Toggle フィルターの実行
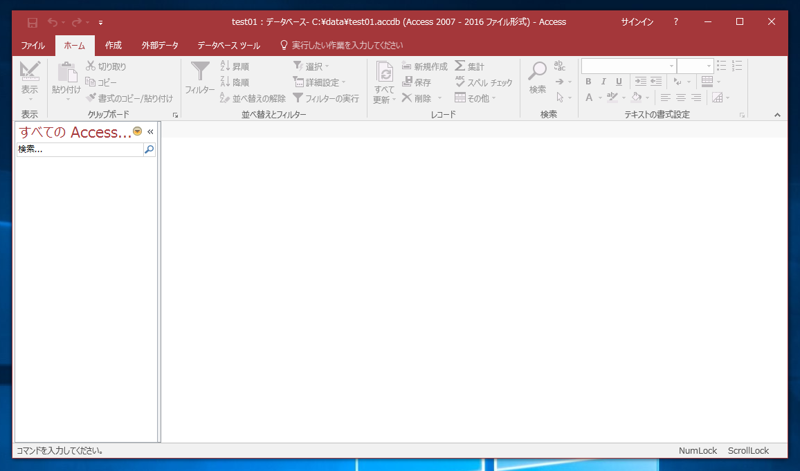Image resolution: width=800 pixels, height=471 pixels. pos(326,98)
